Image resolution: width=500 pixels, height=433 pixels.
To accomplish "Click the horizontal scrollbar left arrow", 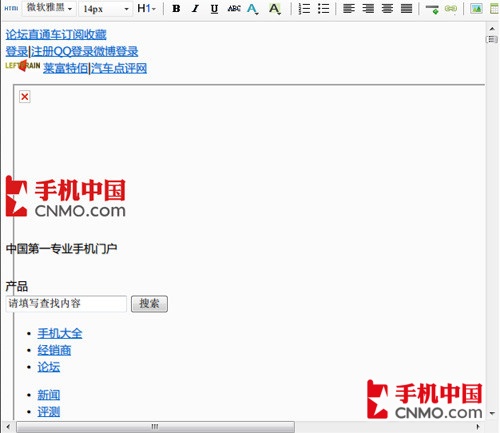I will point(8,426).
